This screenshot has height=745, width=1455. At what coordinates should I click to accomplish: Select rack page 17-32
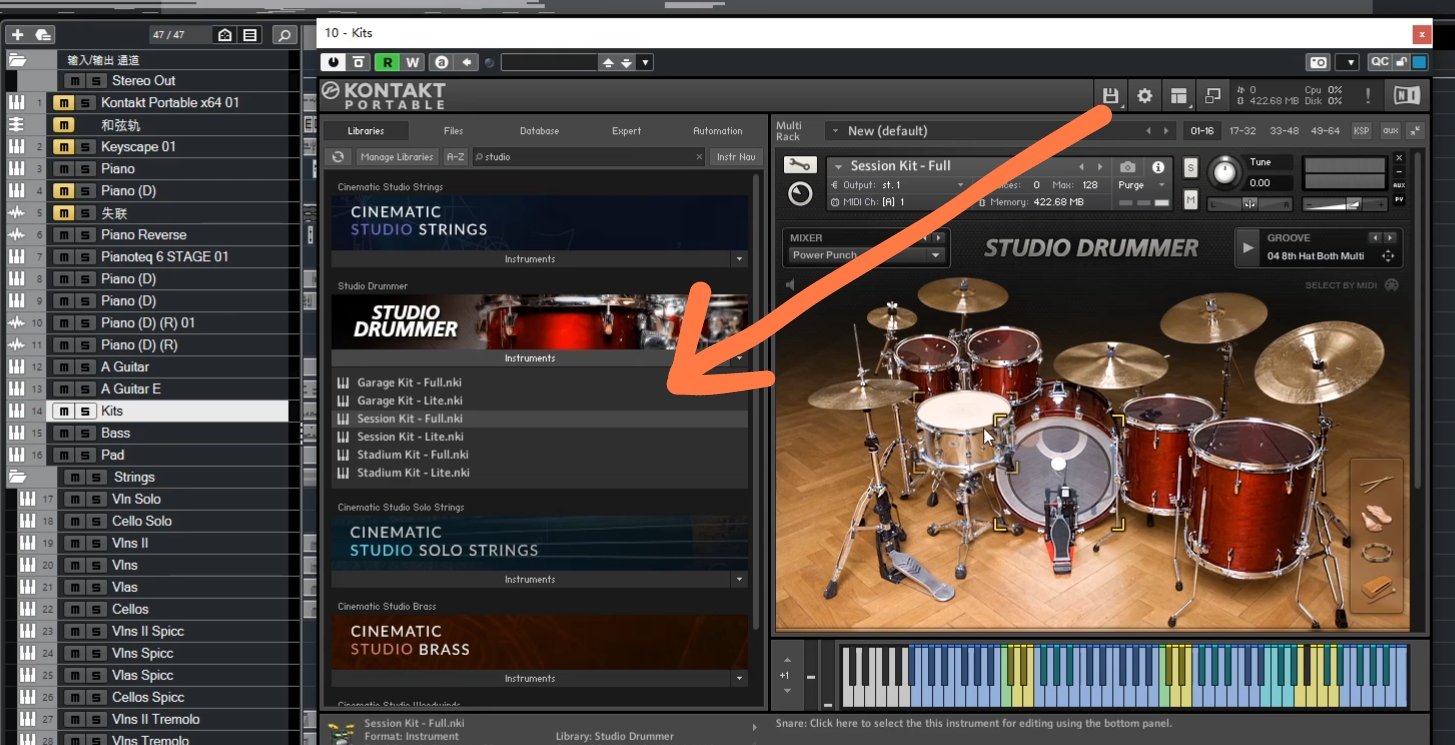(1242, 131)
